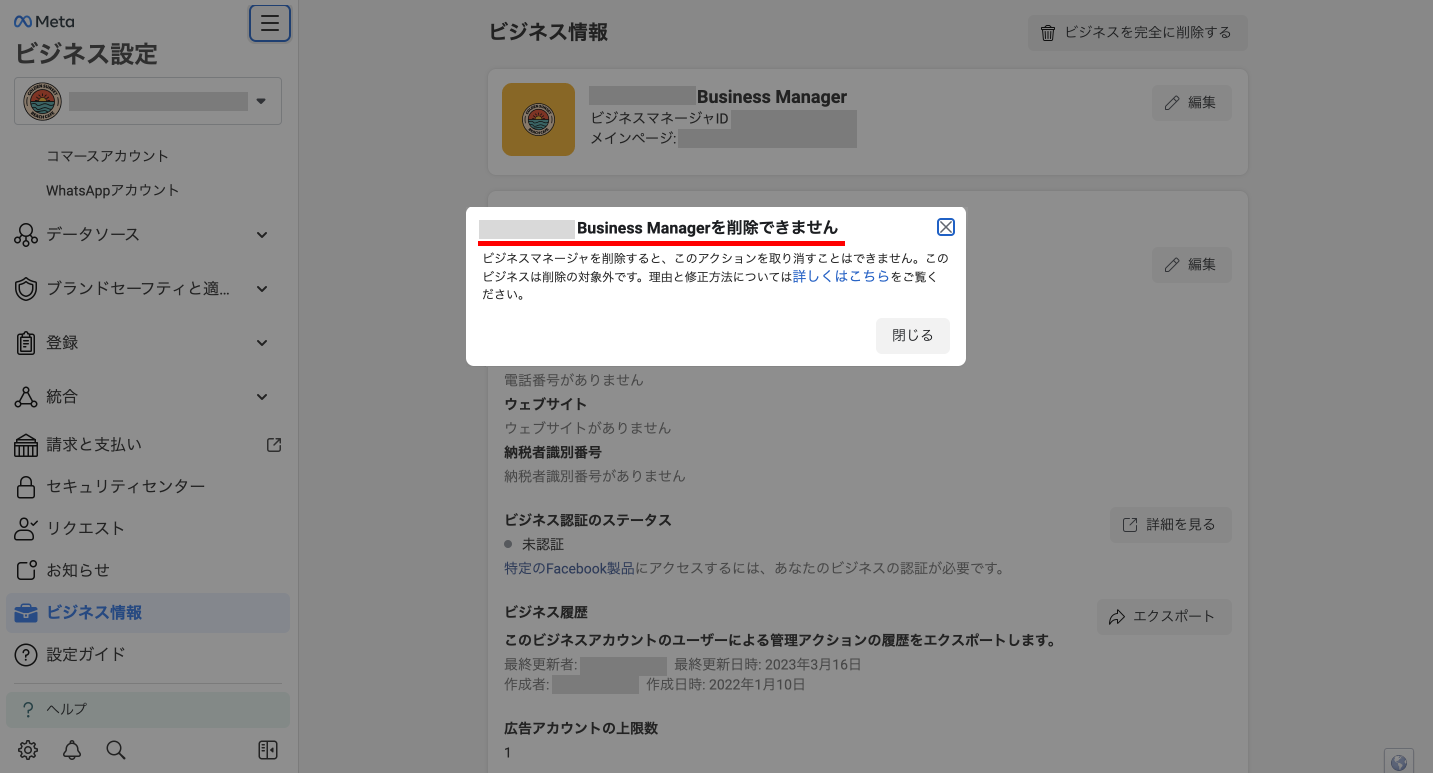Click the 登録 clipboard icon
The width and height of the screenshot is (1433, 773).
pyautogui.click(x=26, y=343)
